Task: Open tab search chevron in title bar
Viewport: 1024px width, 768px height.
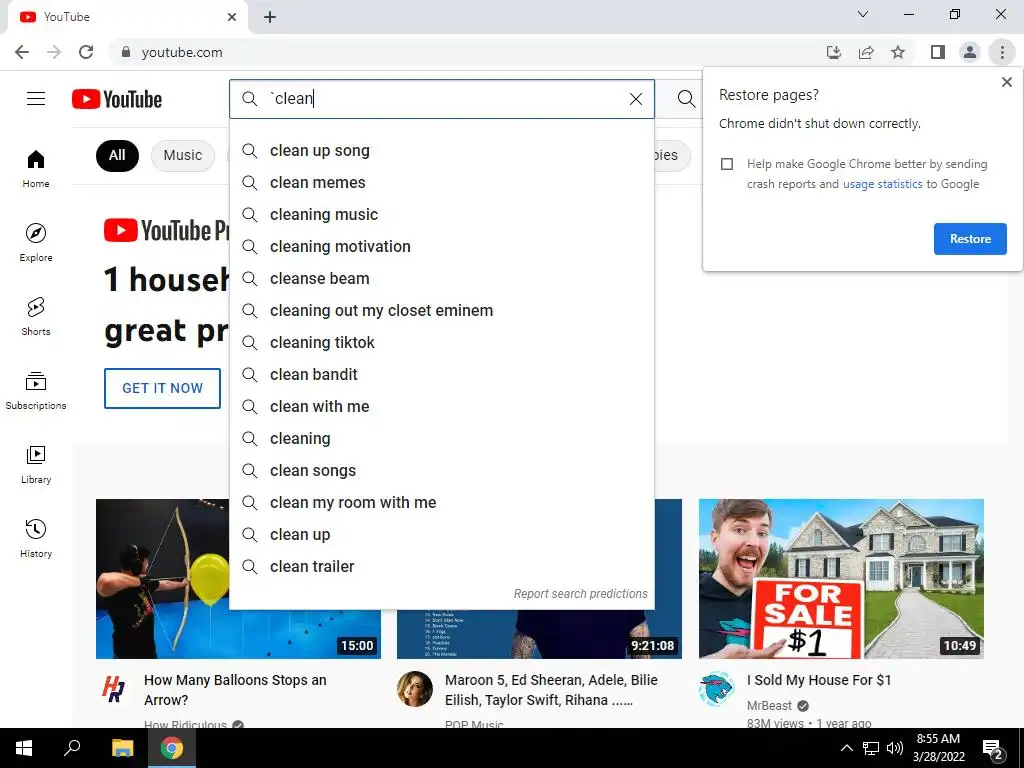Action: click(x=863, y=14)
